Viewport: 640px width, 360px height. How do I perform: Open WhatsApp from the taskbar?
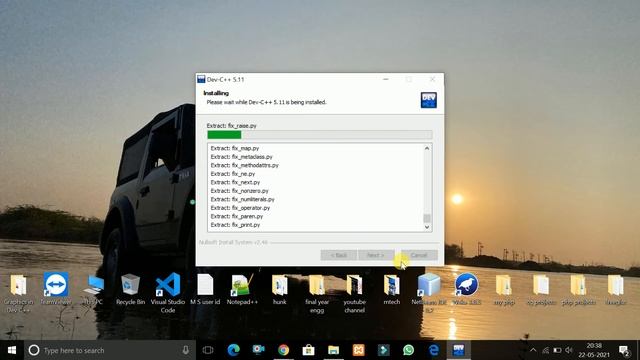[x=408, y=350]
